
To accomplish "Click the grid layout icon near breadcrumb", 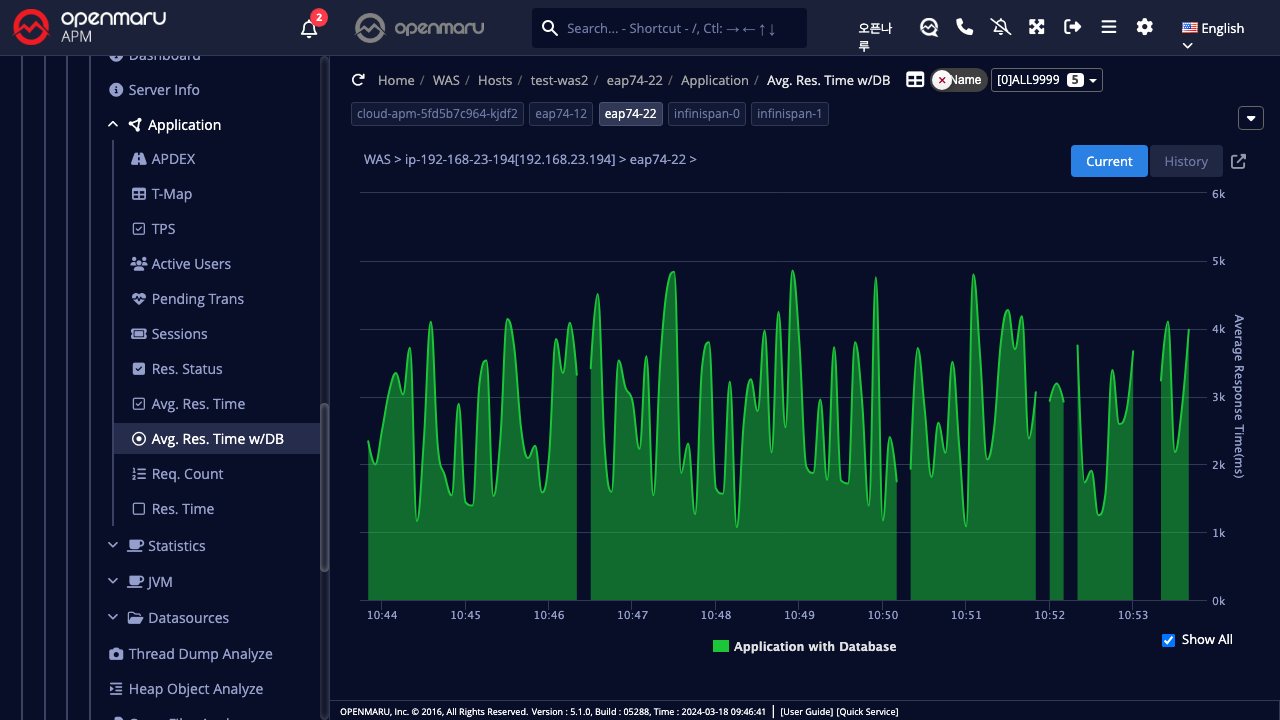I will [915, 80].
